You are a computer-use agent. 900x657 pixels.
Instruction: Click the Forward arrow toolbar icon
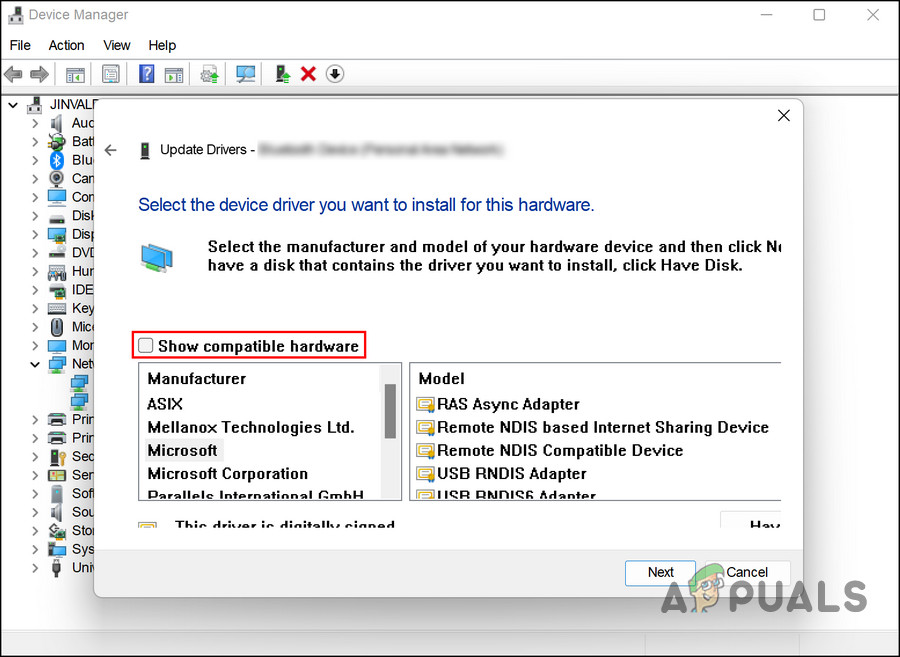tap(39, 74)
